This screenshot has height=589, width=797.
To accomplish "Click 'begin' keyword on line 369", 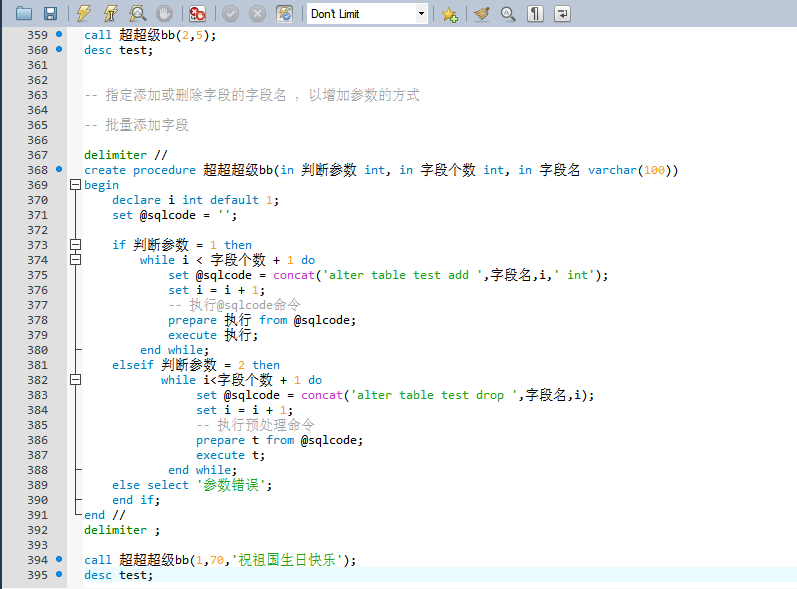I will 101,185.
